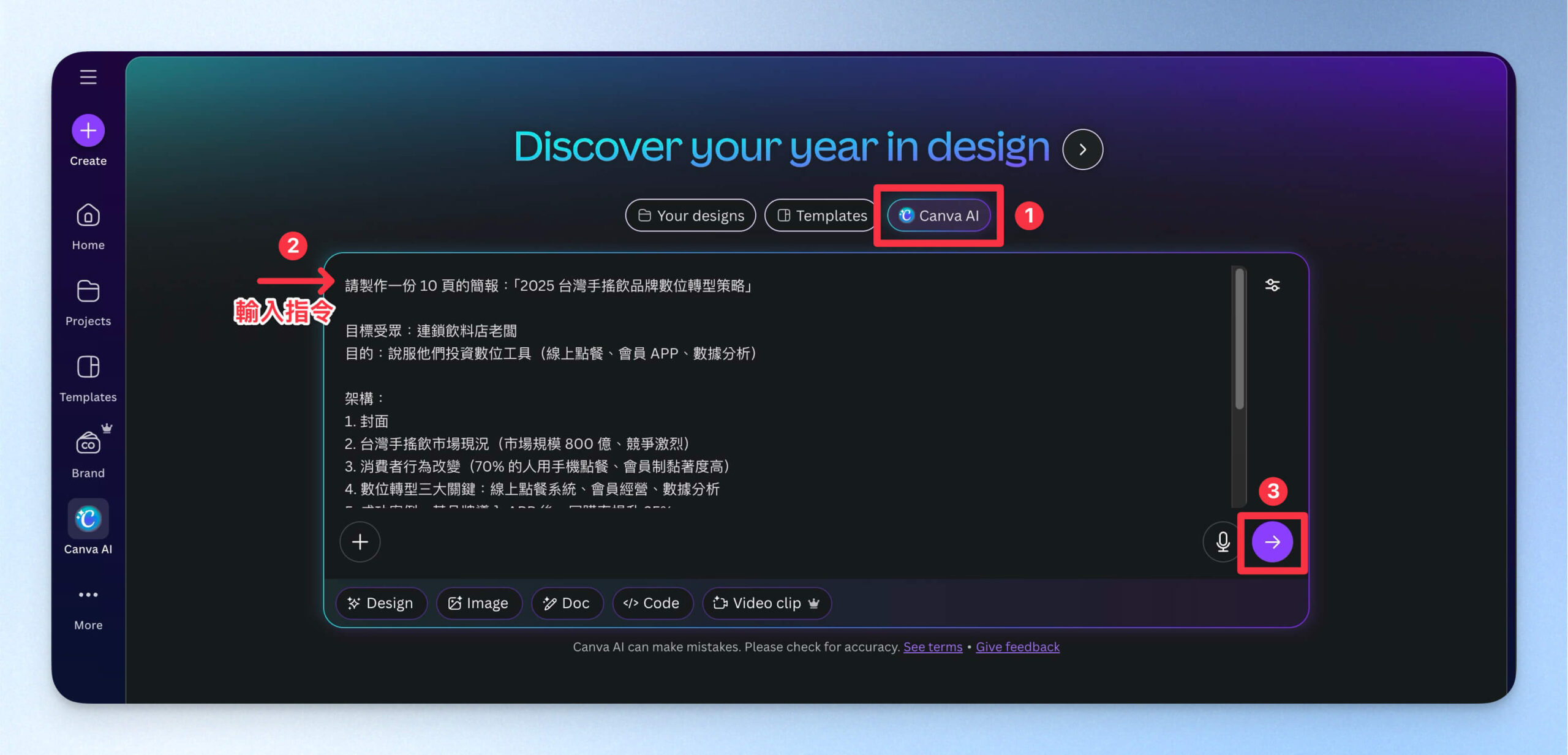Add attachment with the plus button

(360, 542)
